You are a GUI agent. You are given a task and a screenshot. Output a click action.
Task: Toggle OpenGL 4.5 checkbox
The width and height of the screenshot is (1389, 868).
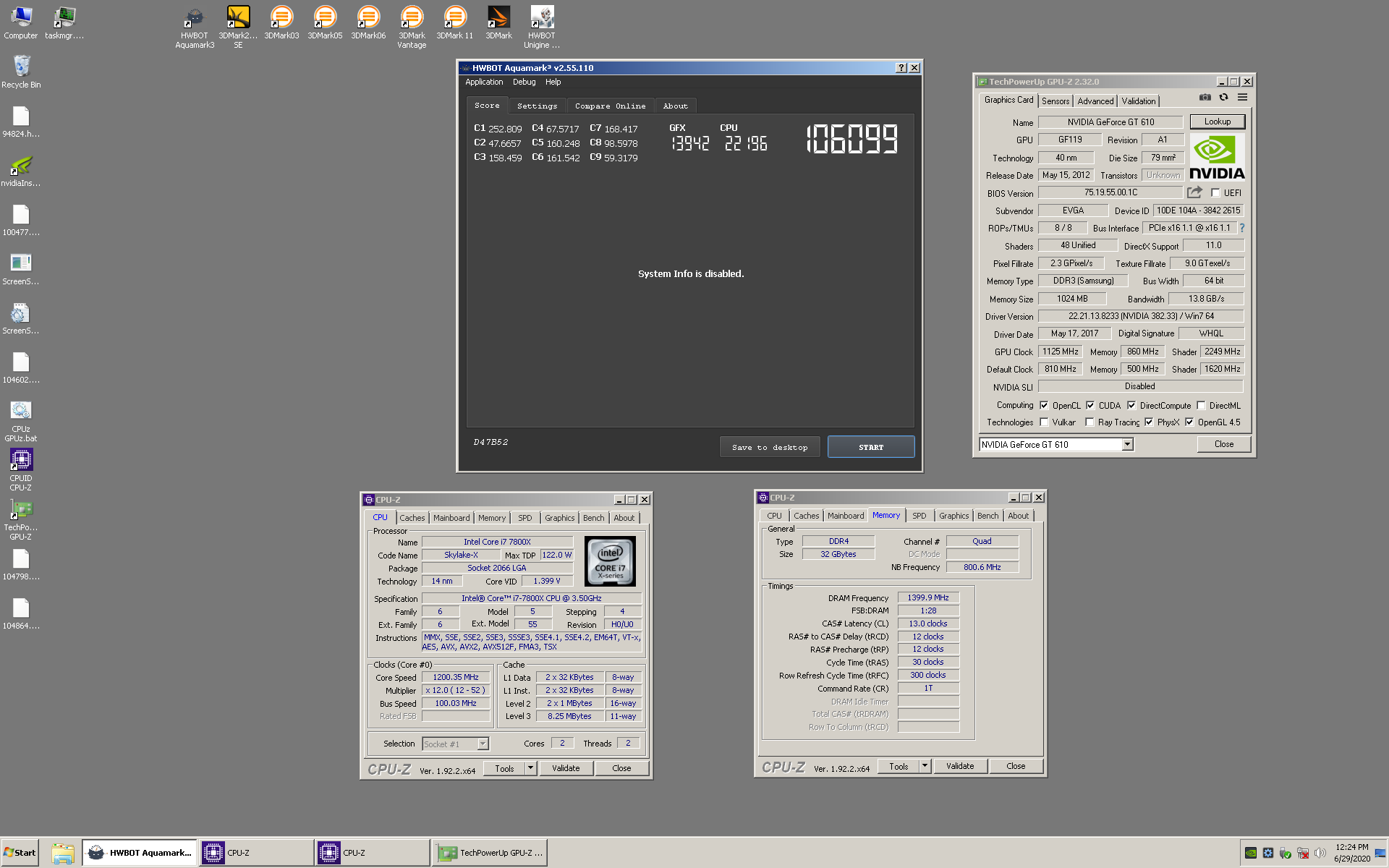click(1189, 422)
